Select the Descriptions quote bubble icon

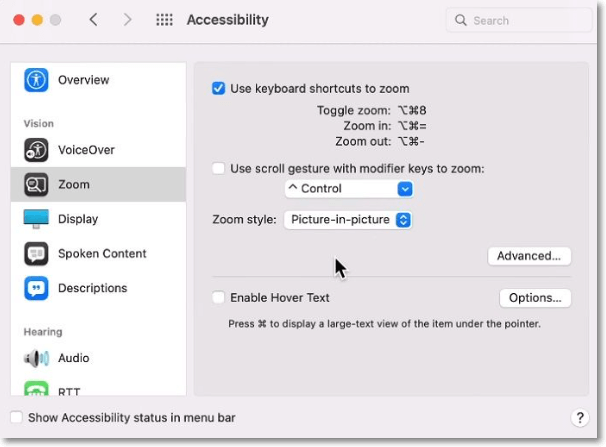tap(36, 288)
